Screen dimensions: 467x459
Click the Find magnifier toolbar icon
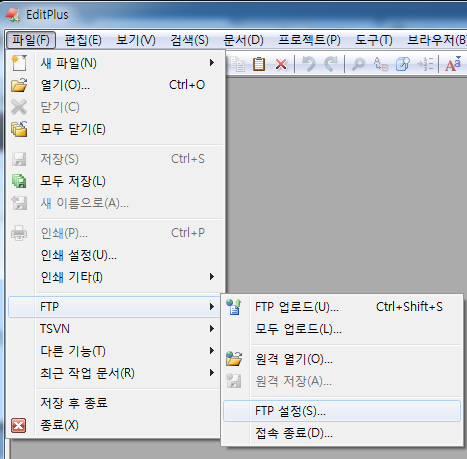[x=358, y=64]
